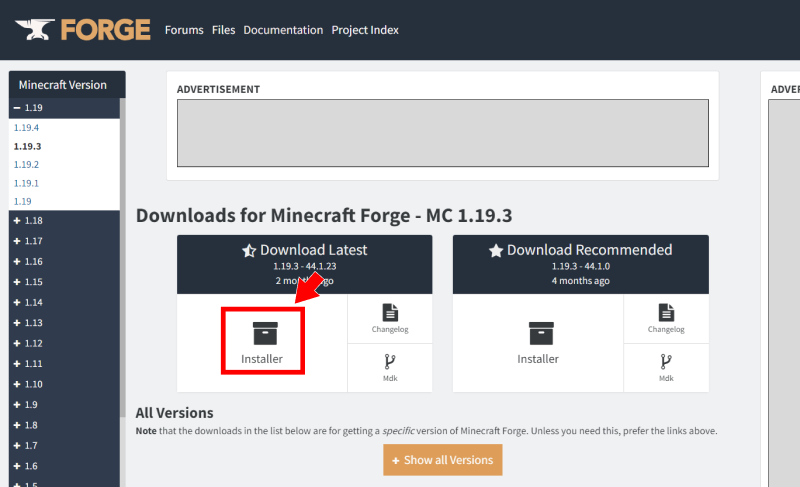Expand the 1.17 version group

click(x=64, y=241)
